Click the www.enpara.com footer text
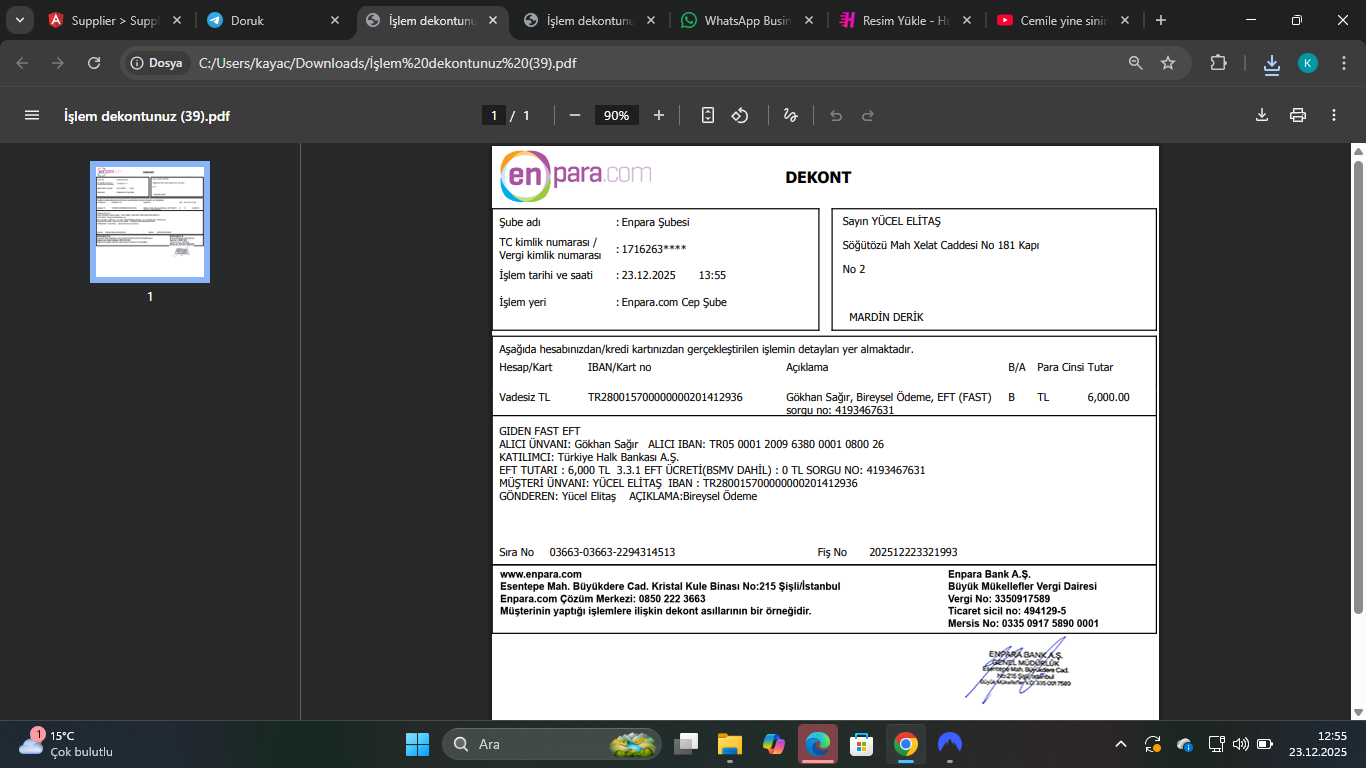 (x=541, y=574)
